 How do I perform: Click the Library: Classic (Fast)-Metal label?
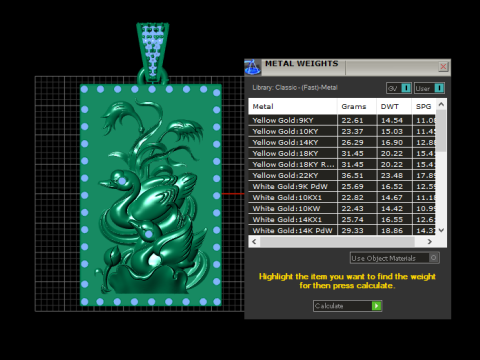pyautogui.click(x=295, y=88)
